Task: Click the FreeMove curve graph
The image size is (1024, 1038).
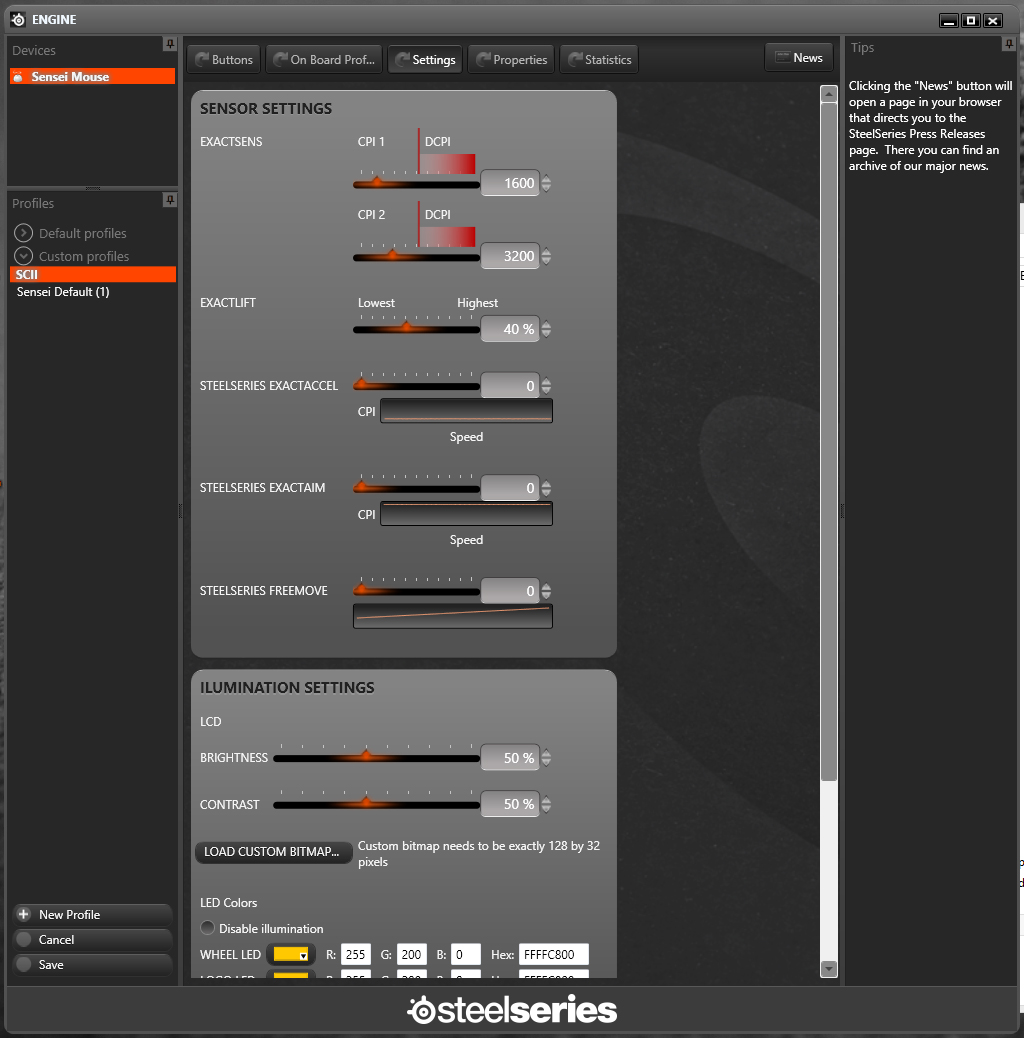Action: (453, 616)
